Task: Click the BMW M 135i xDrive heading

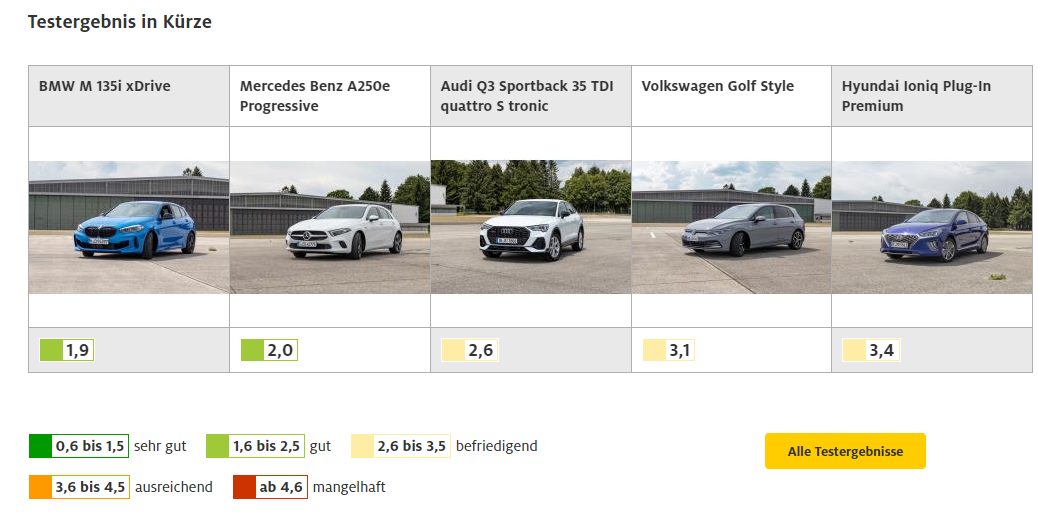Action: [105, 86]
